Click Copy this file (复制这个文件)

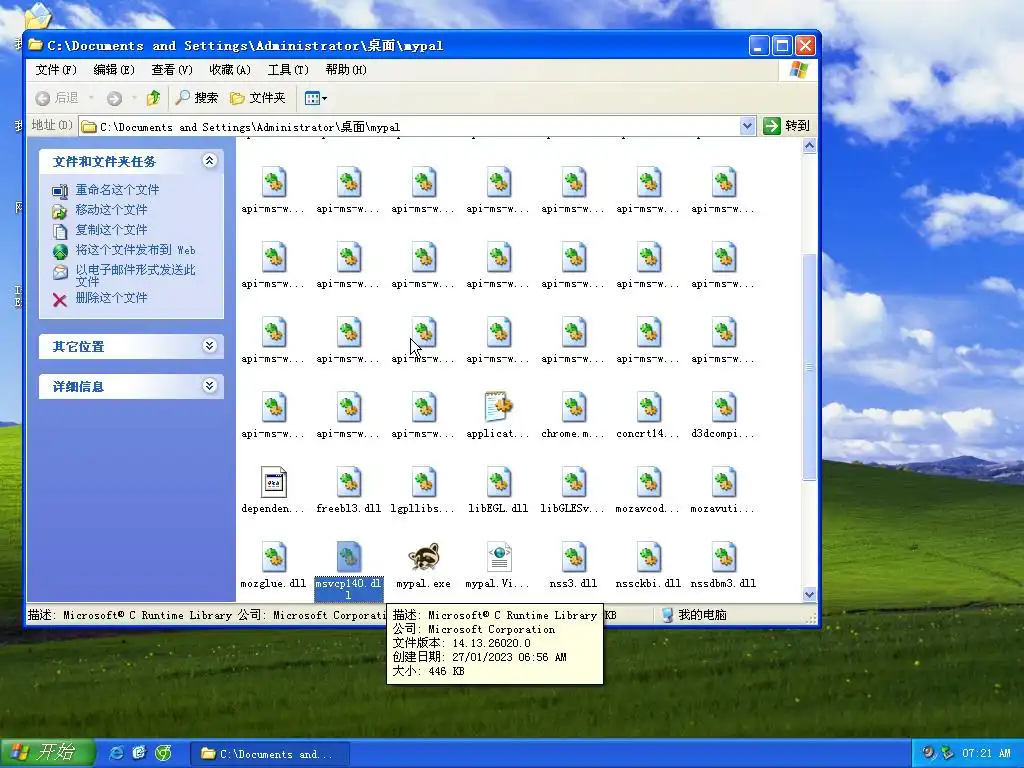pyautogui.click(x=111, y=230)
